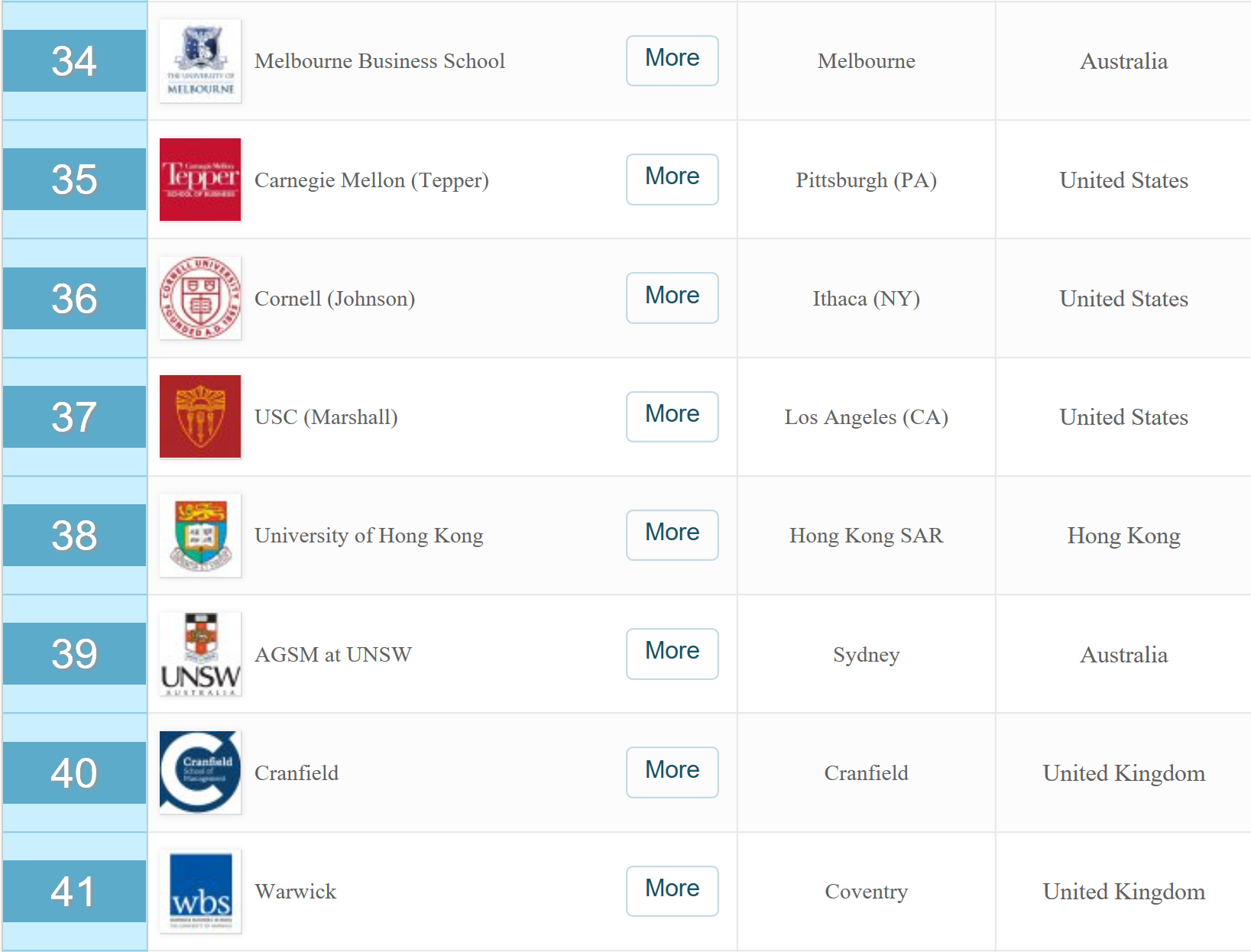Click the Cornell University seal logo
Screen dimensions: 1251x952
200,298
